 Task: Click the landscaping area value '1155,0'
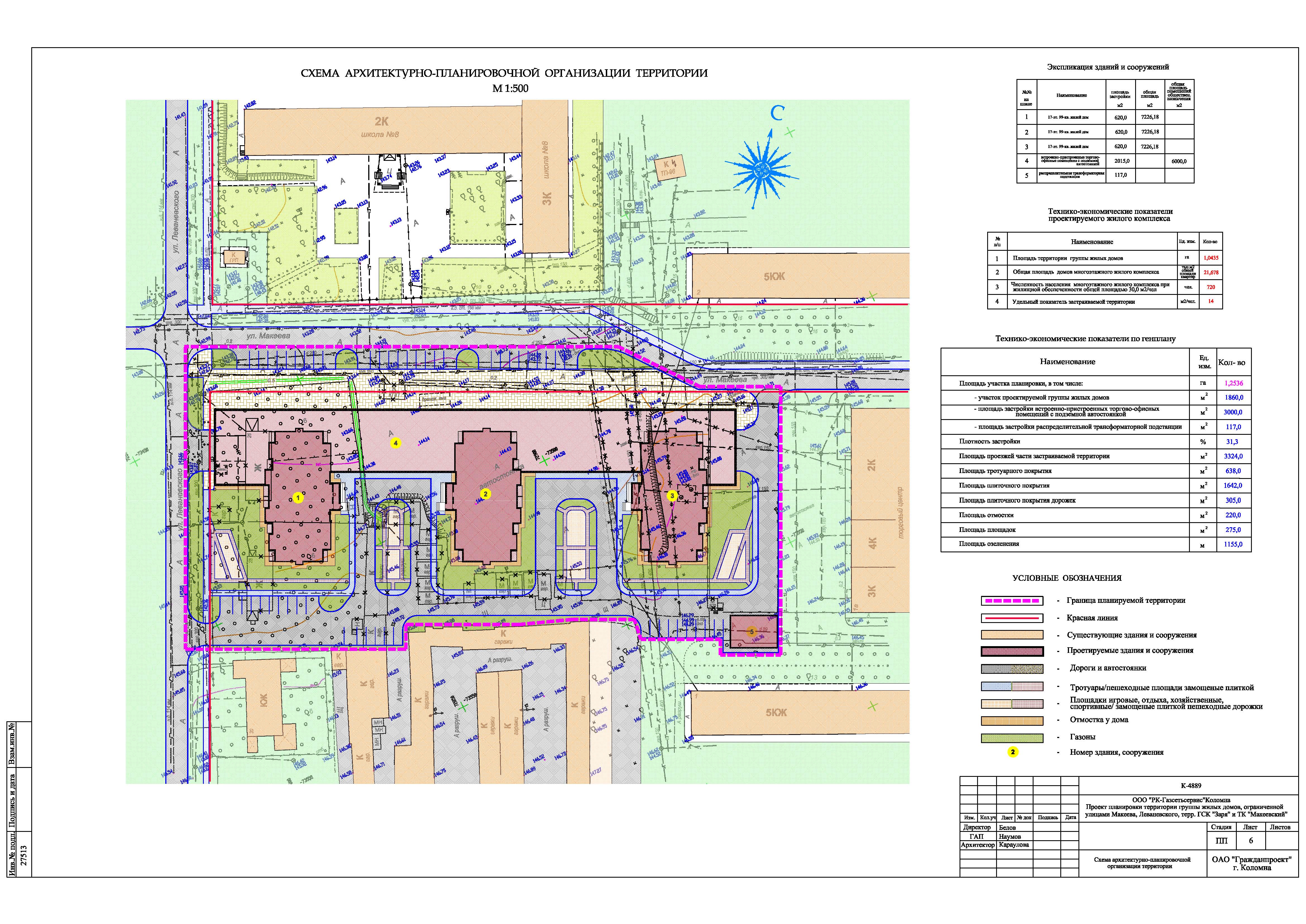click(x=1233, y=545)
